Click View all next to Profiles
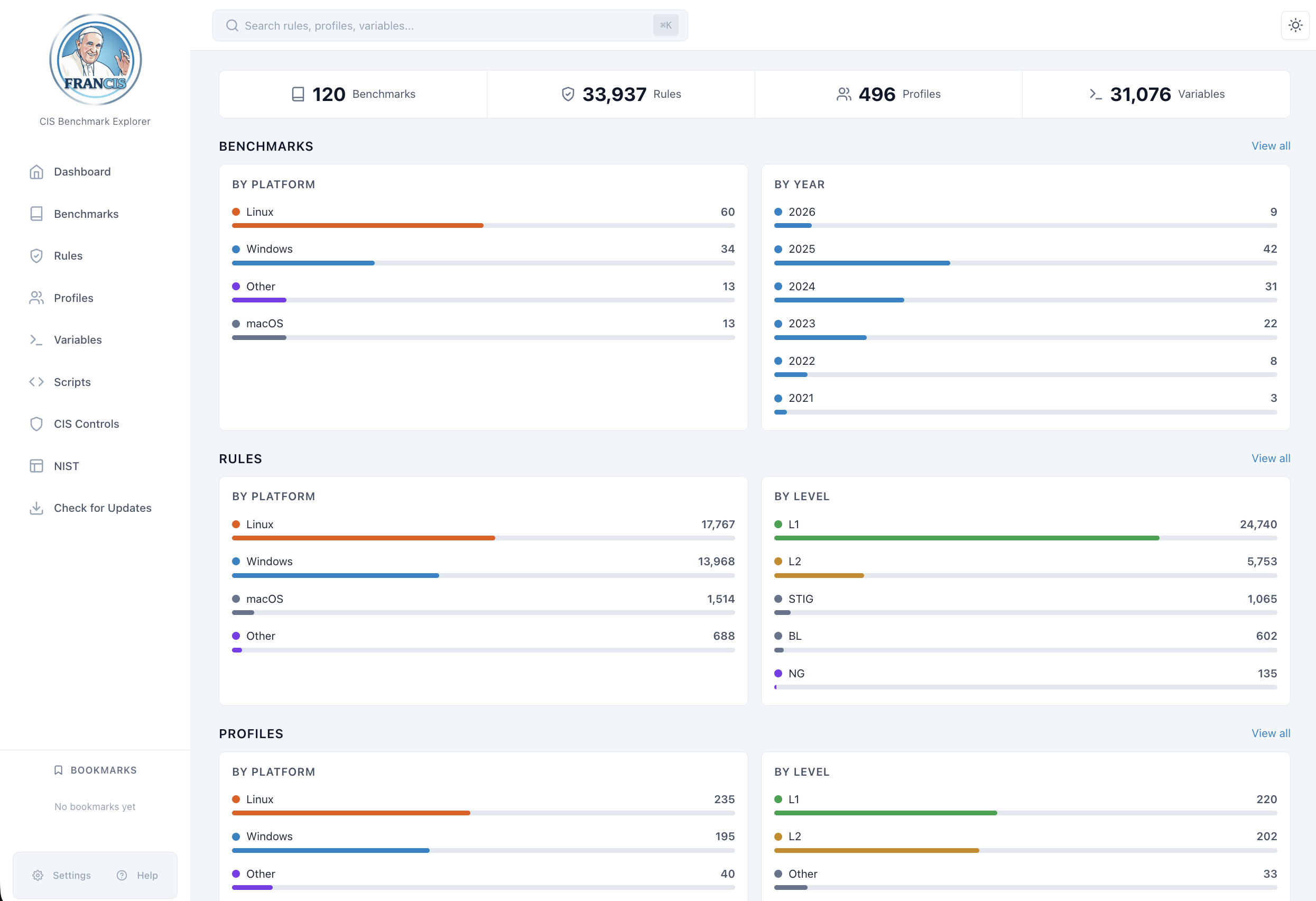This screenshot has width=1316, height=901. click(1270, 733)
